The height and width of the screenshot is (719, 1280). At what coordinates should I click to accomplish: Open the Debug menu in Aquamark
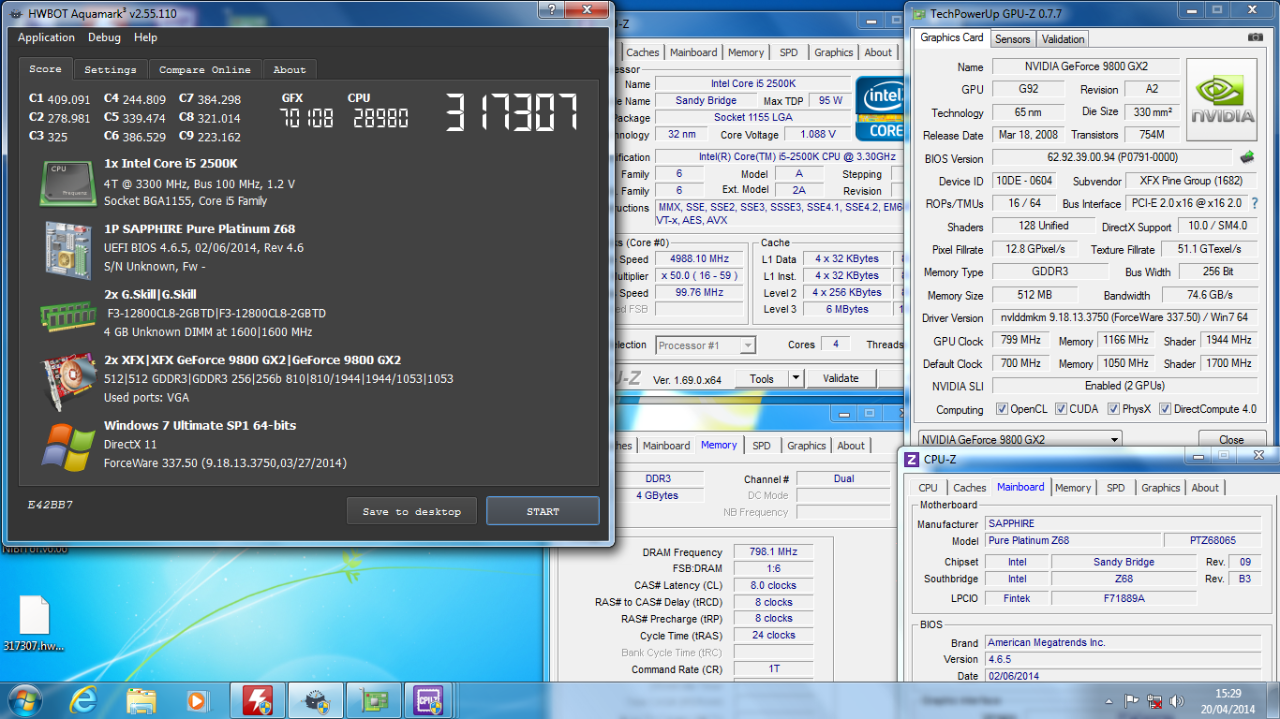click(x=104, y=37)
